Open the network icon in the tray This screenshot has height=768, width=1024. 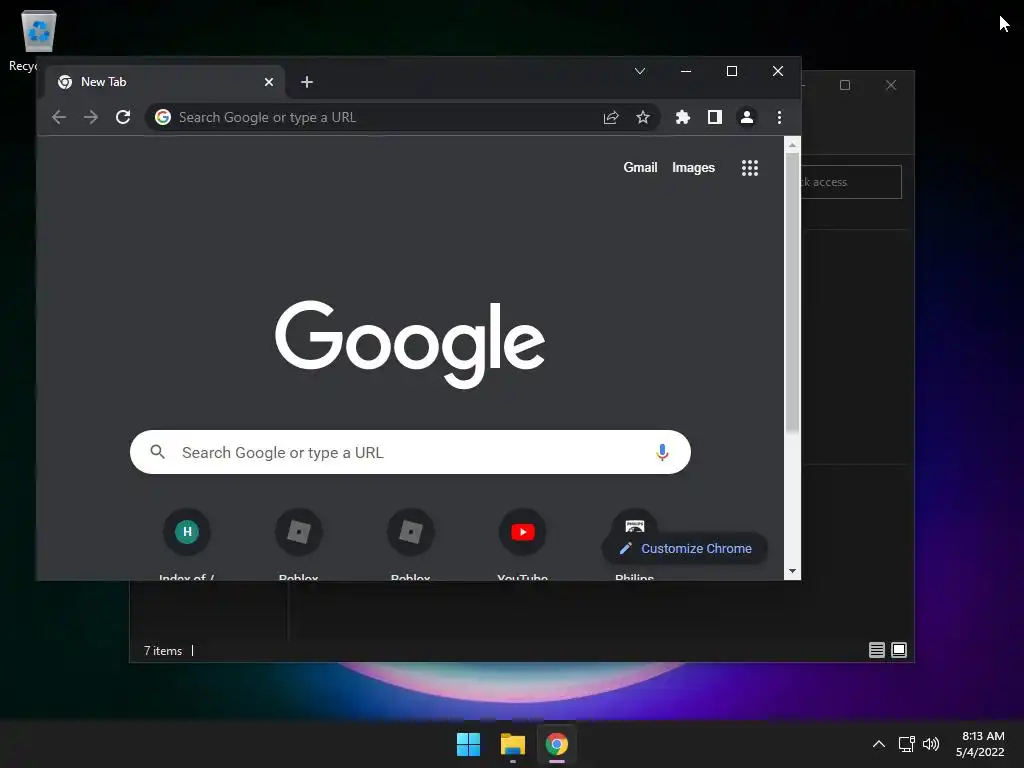tap(906, 744)
